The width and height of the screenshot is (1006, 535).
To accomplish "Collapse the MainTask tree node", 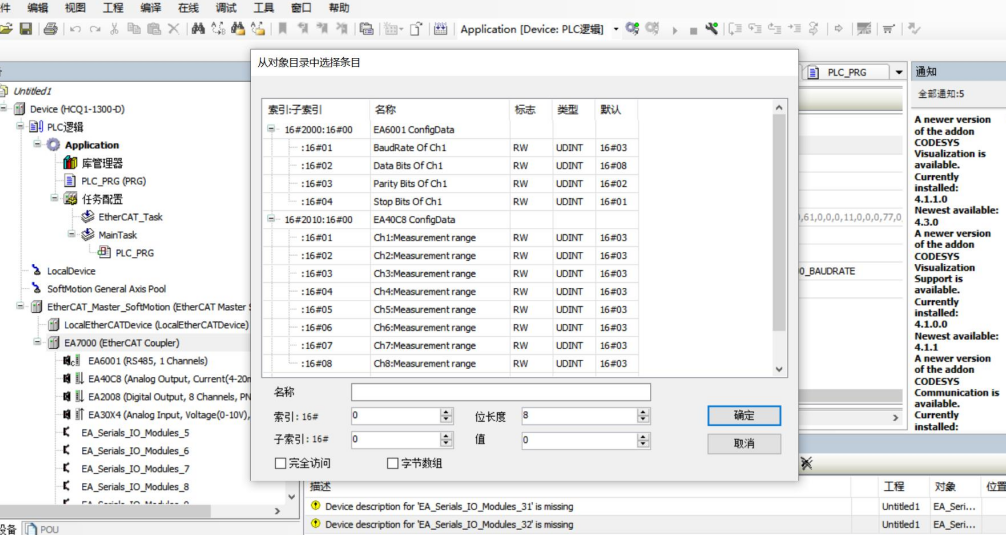I will click(x=72, y=234).
